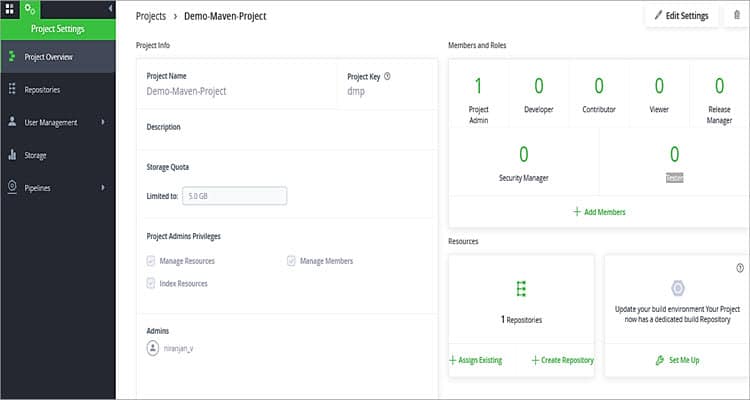Open Repositories in the sidebar

point(42,89)
